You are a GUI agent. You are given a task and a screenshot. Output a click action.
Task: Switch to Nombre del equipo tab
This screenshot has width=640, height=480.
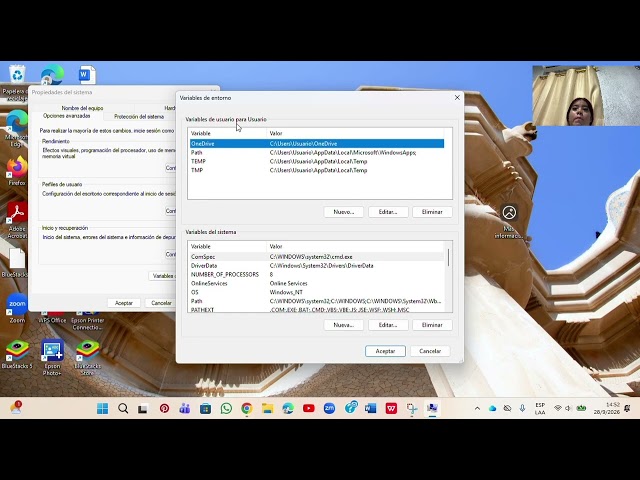pos(82,108)
